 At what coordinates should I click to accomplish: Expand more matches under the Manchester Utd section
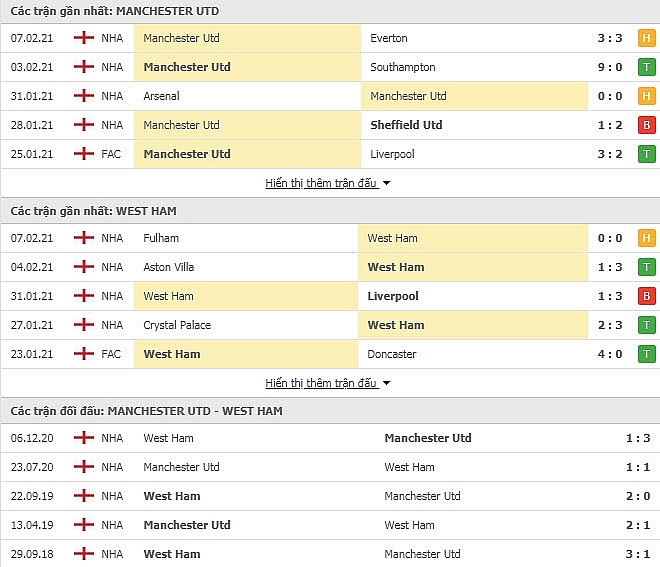pyautogui.click(x=321, y=183)
